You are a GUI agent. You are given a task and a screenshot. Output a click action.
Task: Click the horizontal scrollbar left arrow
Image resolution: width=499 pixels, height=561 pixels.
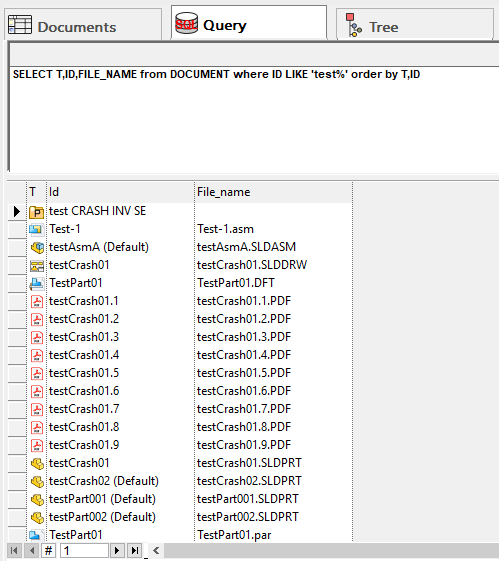(156, 550)
